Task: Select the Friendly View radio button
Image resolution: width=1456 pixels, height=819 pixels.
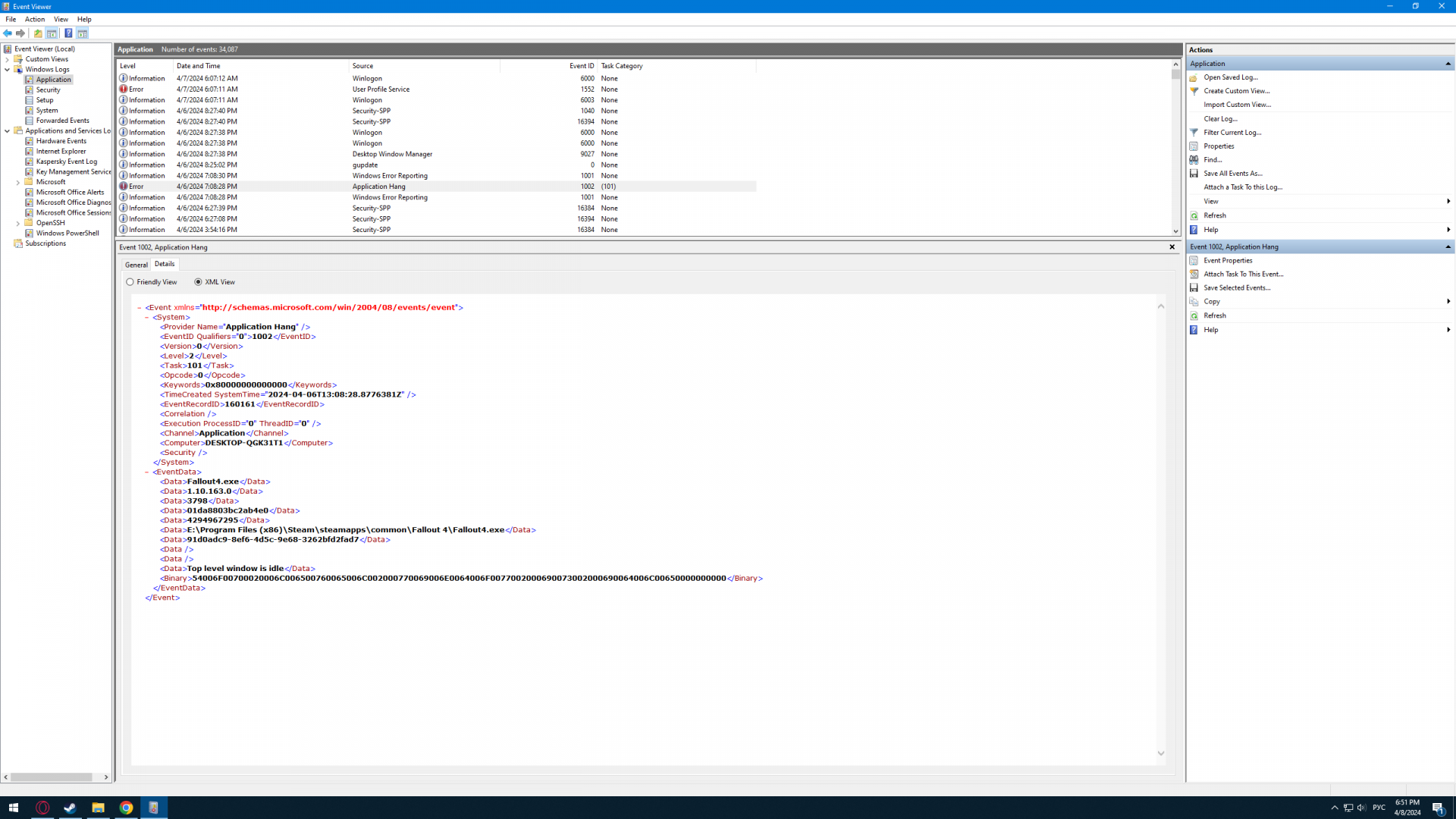Action: click(x=130, y=282)
